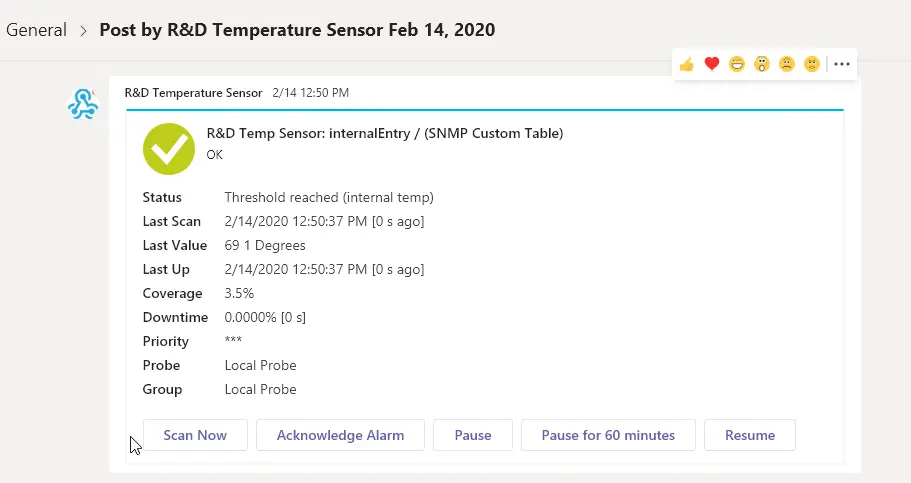
Task: Open the more options ellipsis menu
Action: [x=842, y=64]
